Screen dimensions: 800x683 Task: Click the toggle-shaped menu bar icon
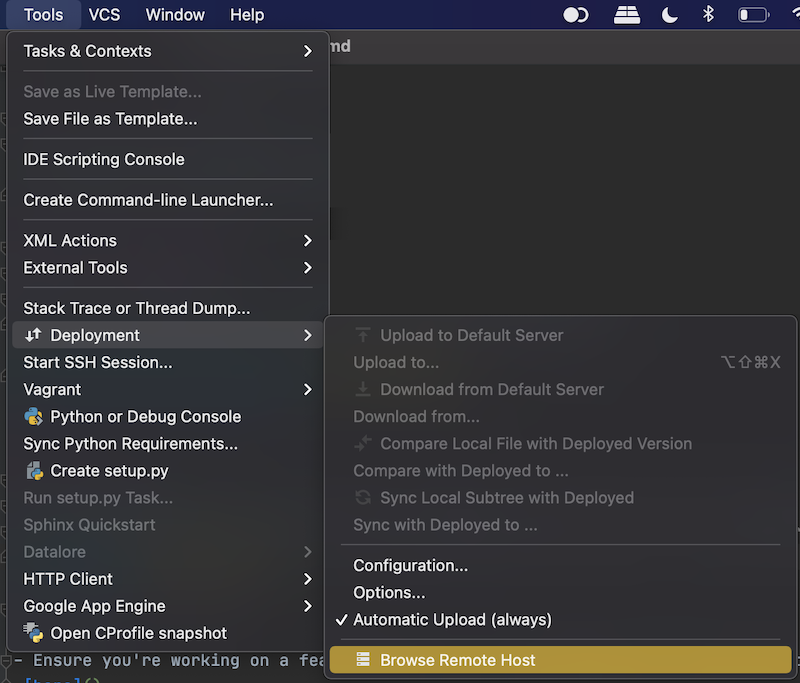coord(576,15)
